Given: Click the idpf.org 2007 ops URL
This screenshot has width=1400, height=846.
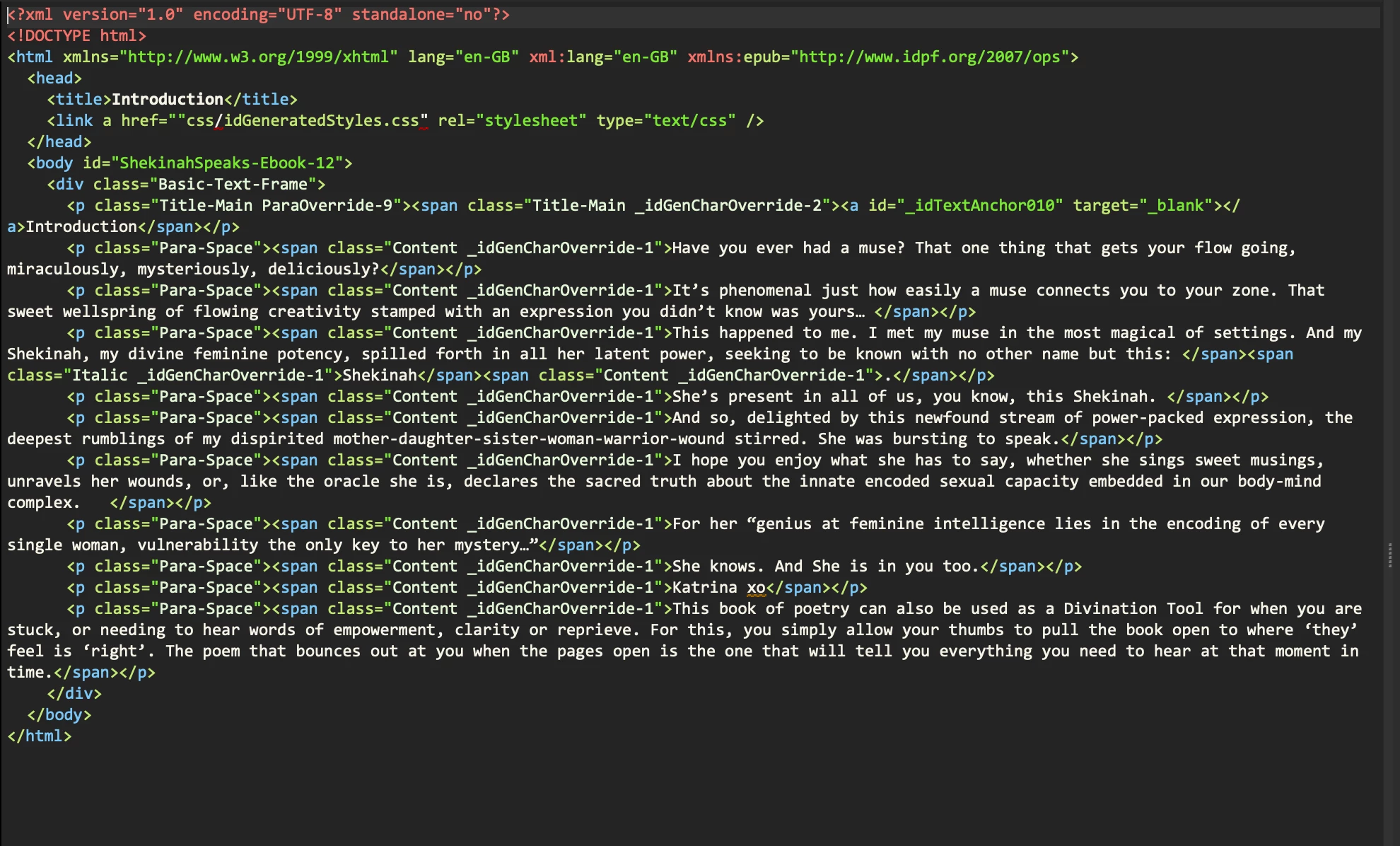Looking at the screenshot, I should 930,57.
